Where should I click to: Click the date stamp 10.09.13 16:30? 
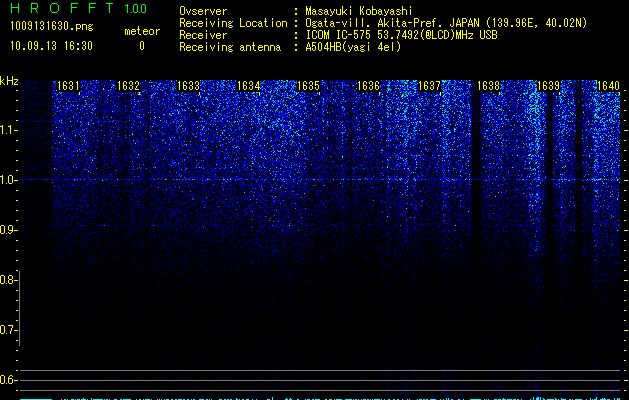pos(51,46)
